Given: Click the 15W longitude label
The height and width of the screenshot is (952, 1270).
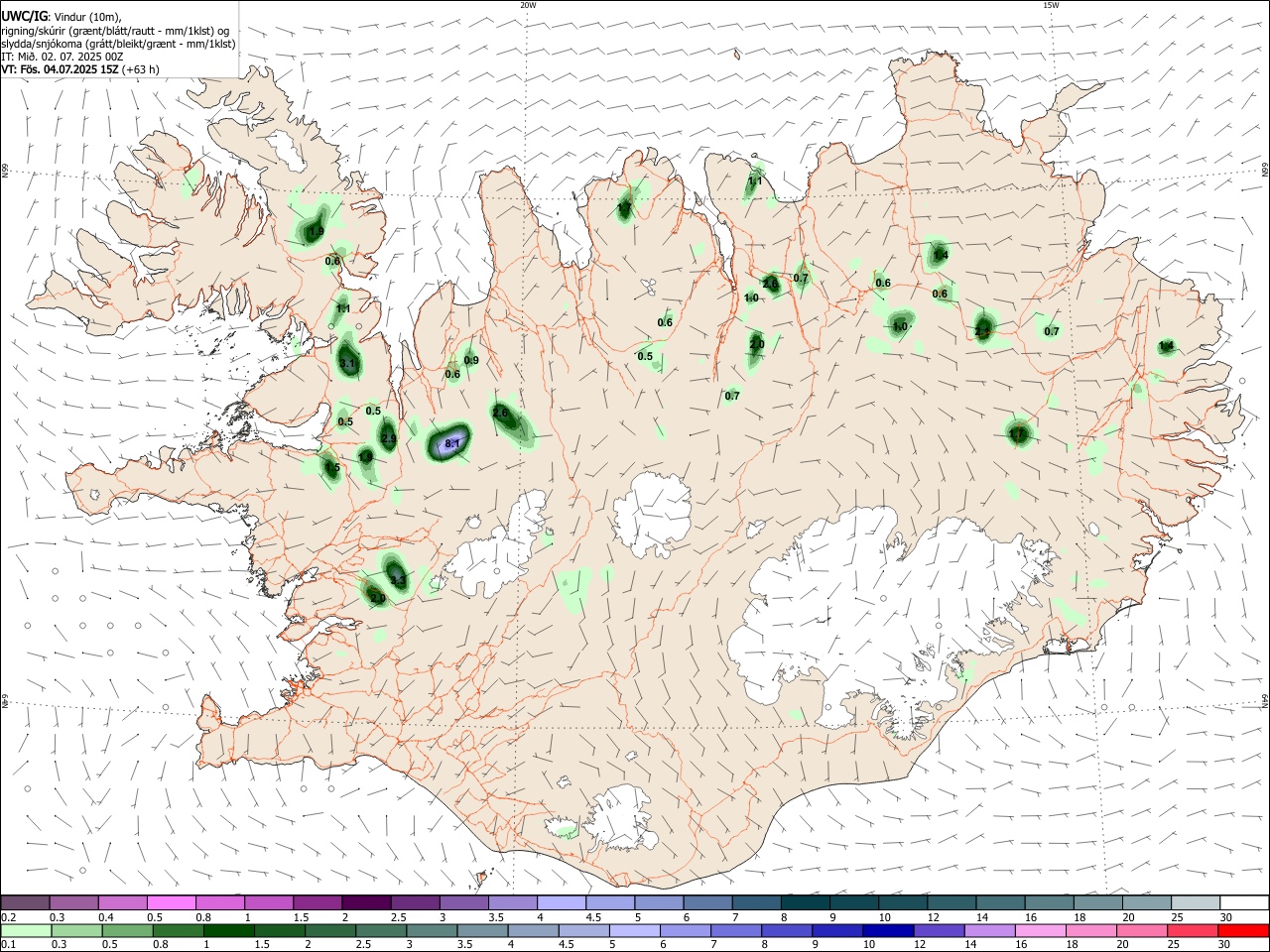Looking at the screenshot, I should point(1051,5).
